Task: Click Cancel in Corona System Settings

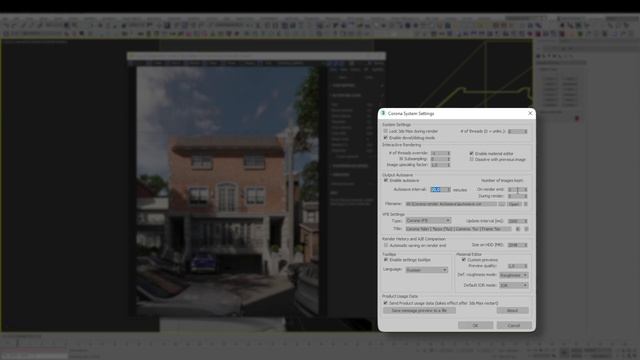Action: [514, 325]
